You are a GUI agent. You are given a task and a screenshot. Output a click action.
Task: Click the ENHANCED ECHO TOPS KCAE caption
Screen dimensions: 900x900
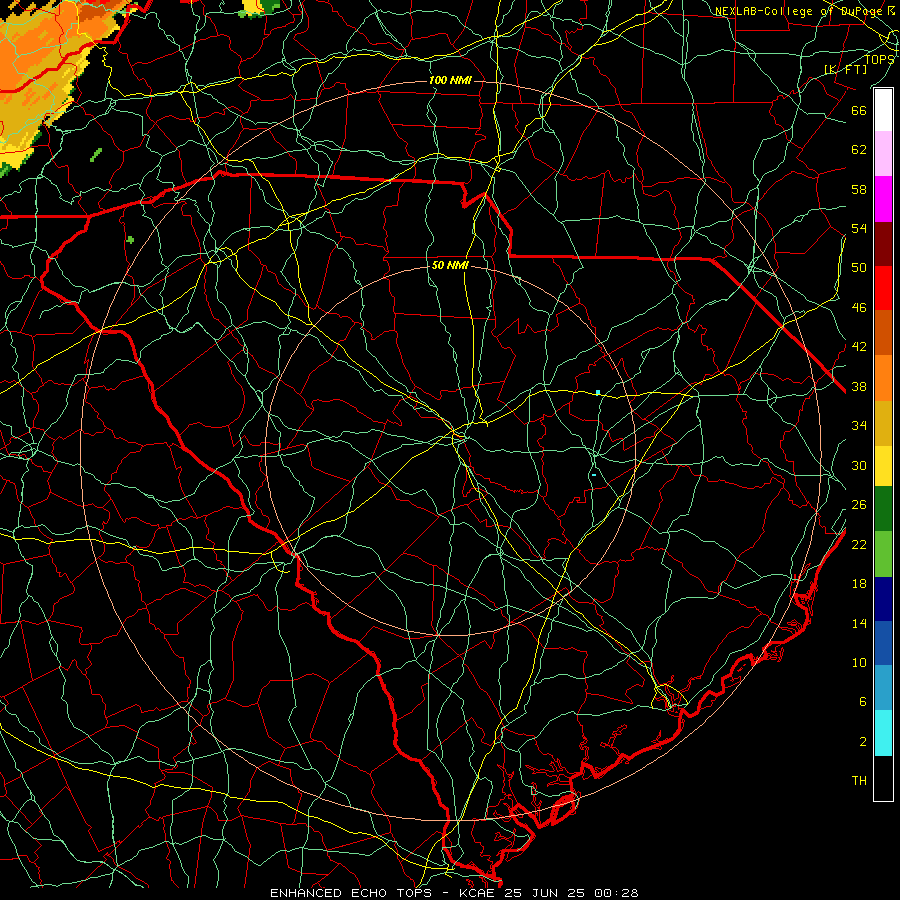[x=454, y=893]
